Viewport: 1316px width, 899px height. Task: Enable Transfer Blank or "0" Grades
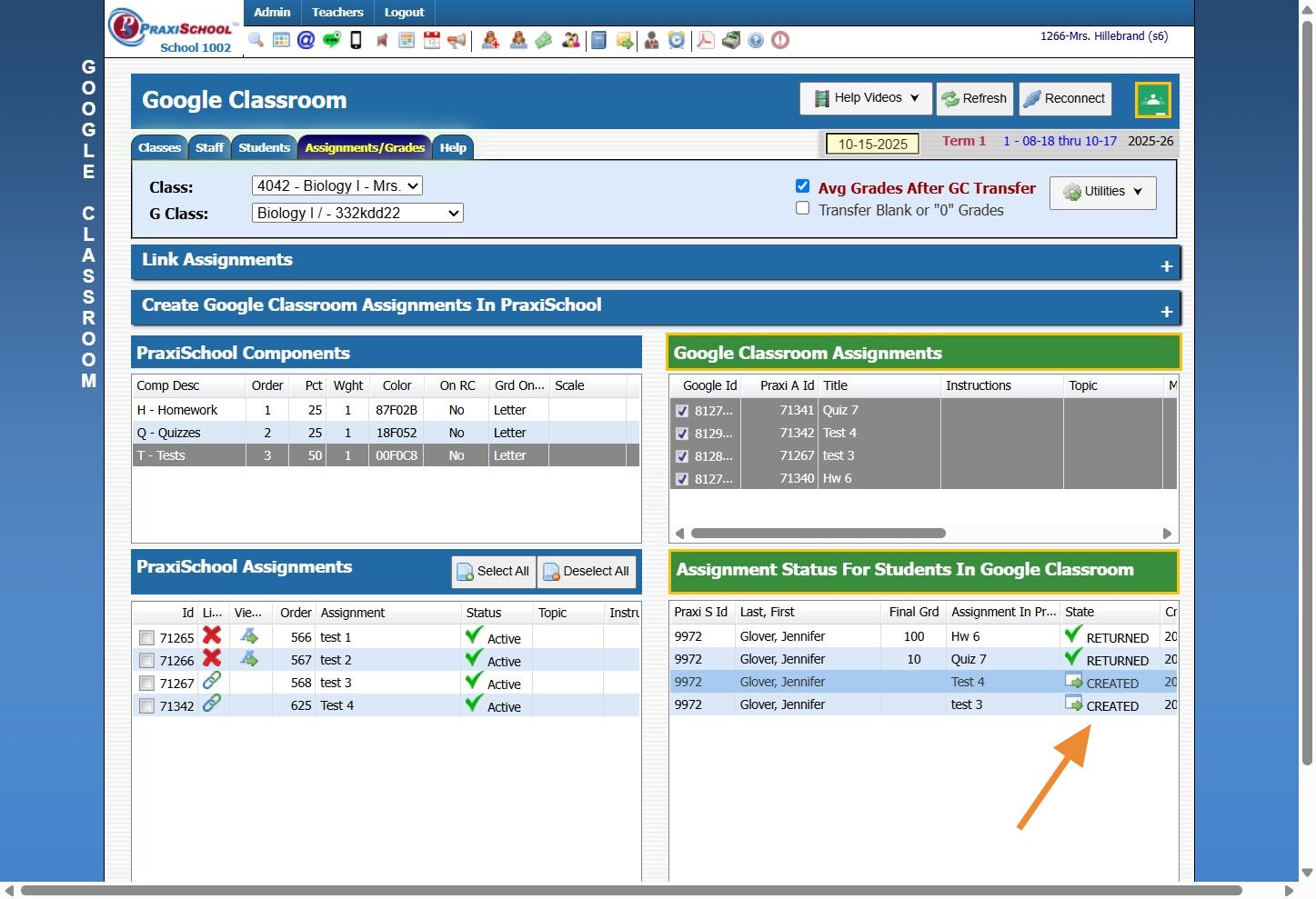(x=802, y=208)
